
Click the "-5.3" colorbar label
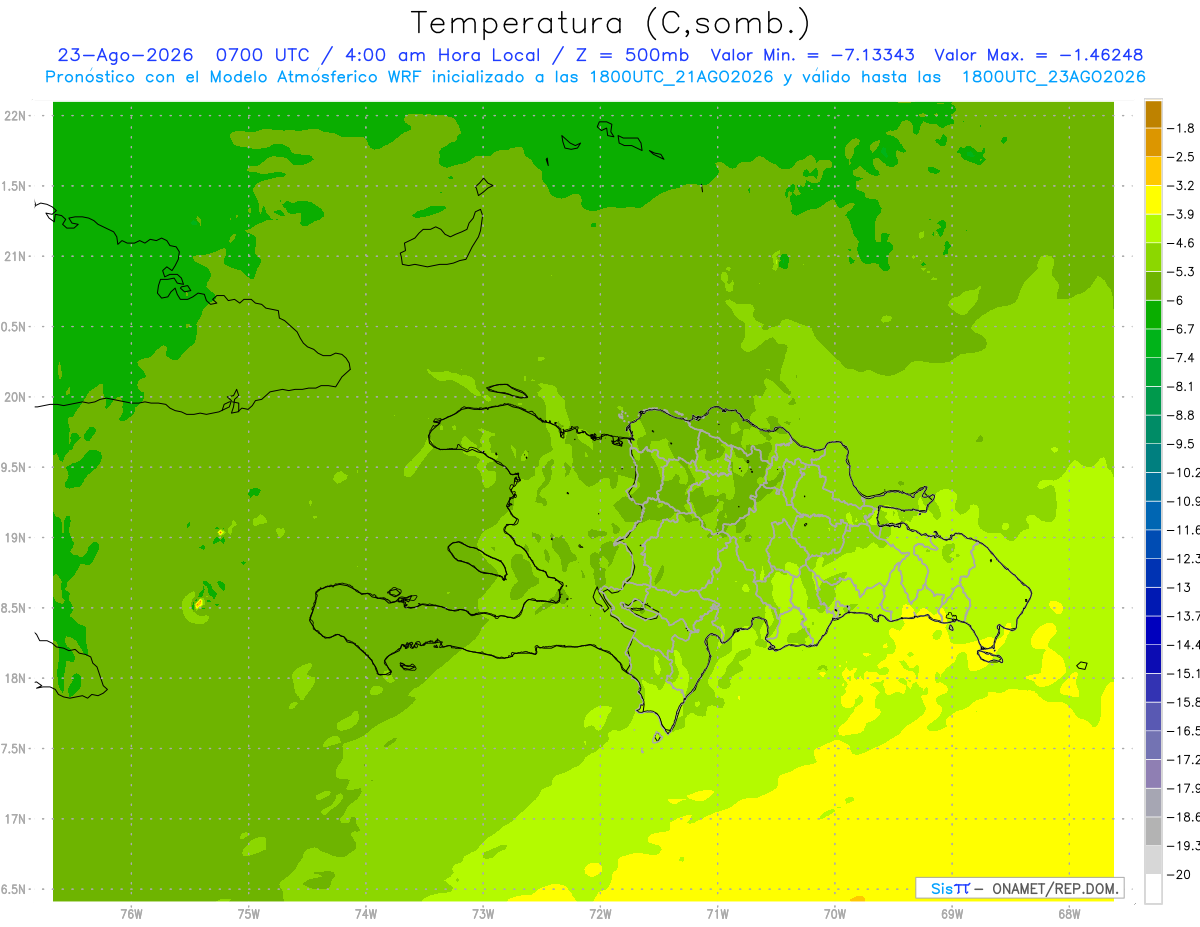point(1183,272)
